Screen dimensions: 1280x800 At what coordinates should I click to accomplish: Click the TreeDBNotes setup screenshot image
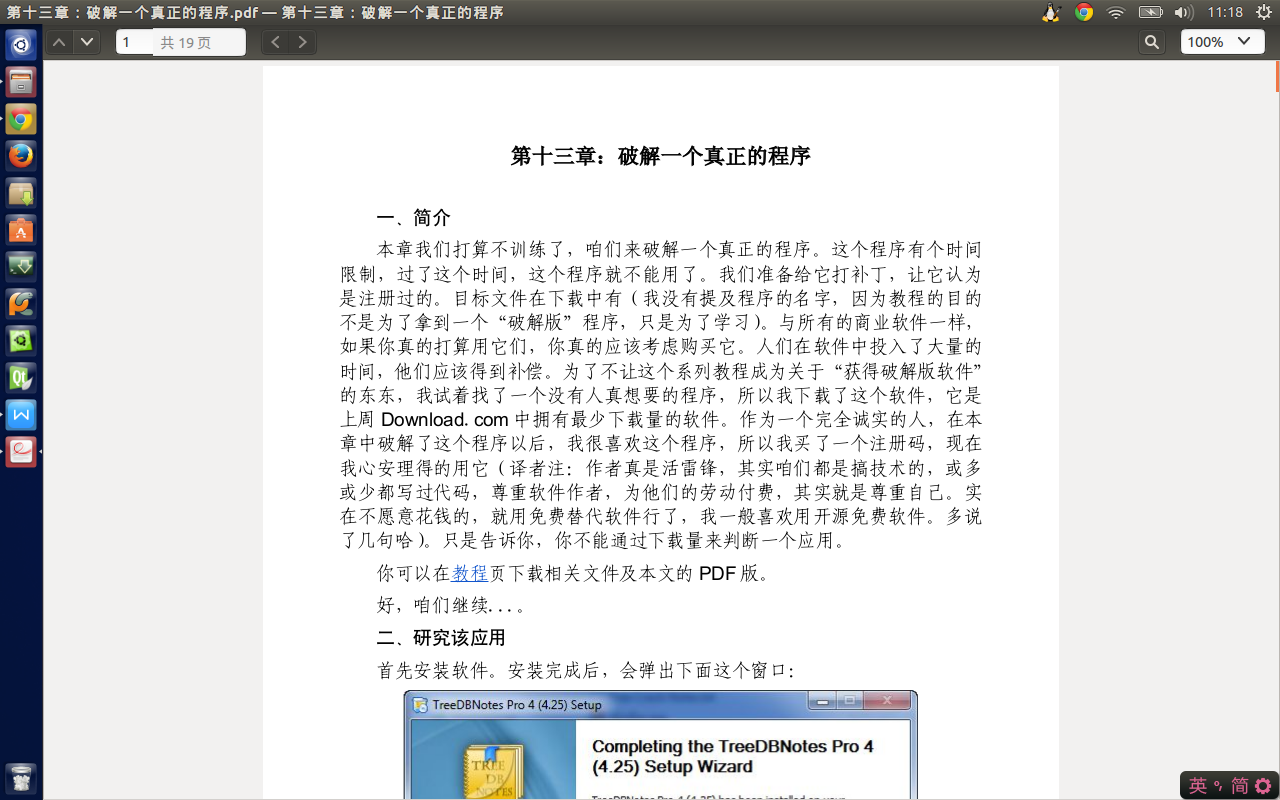pyautogui.click(x=660, y=745)
